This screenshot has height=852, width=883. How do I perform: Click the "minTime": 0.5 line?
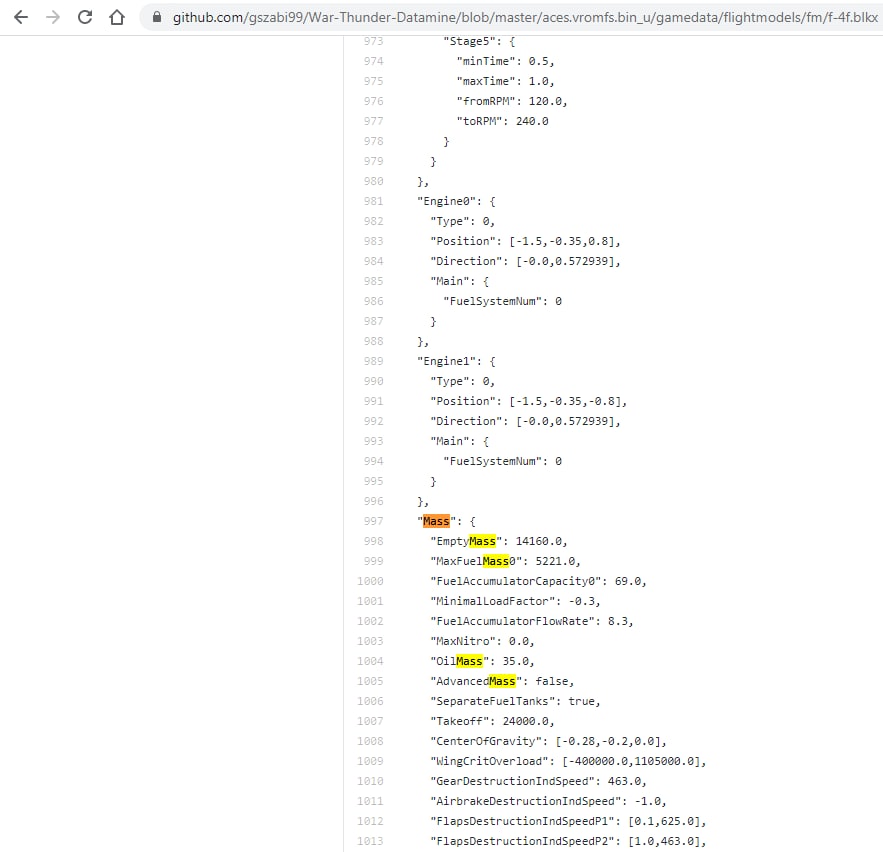tap(505, 61)
